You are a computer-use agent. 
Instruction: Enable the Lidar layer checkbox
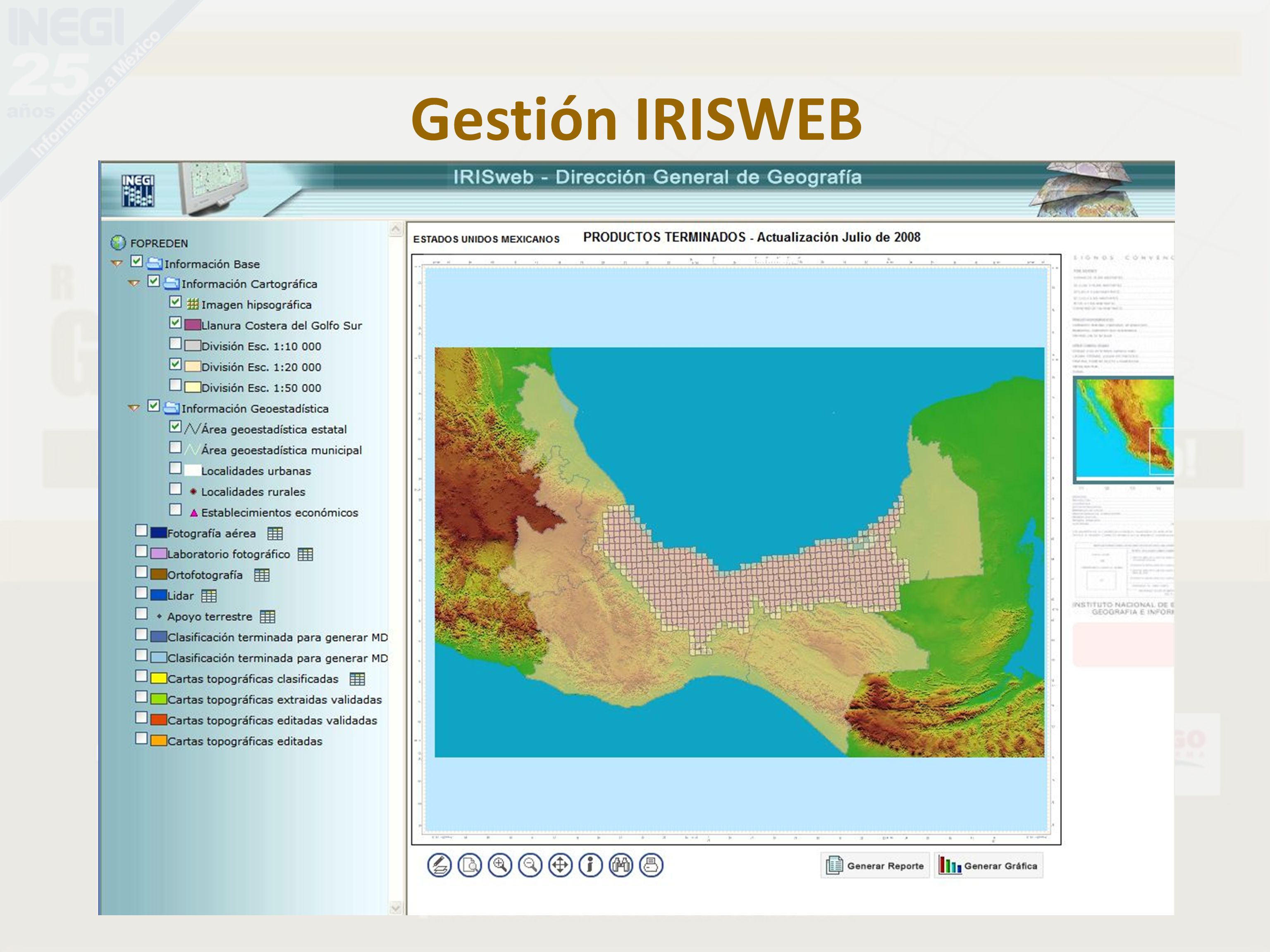(141, 592)
